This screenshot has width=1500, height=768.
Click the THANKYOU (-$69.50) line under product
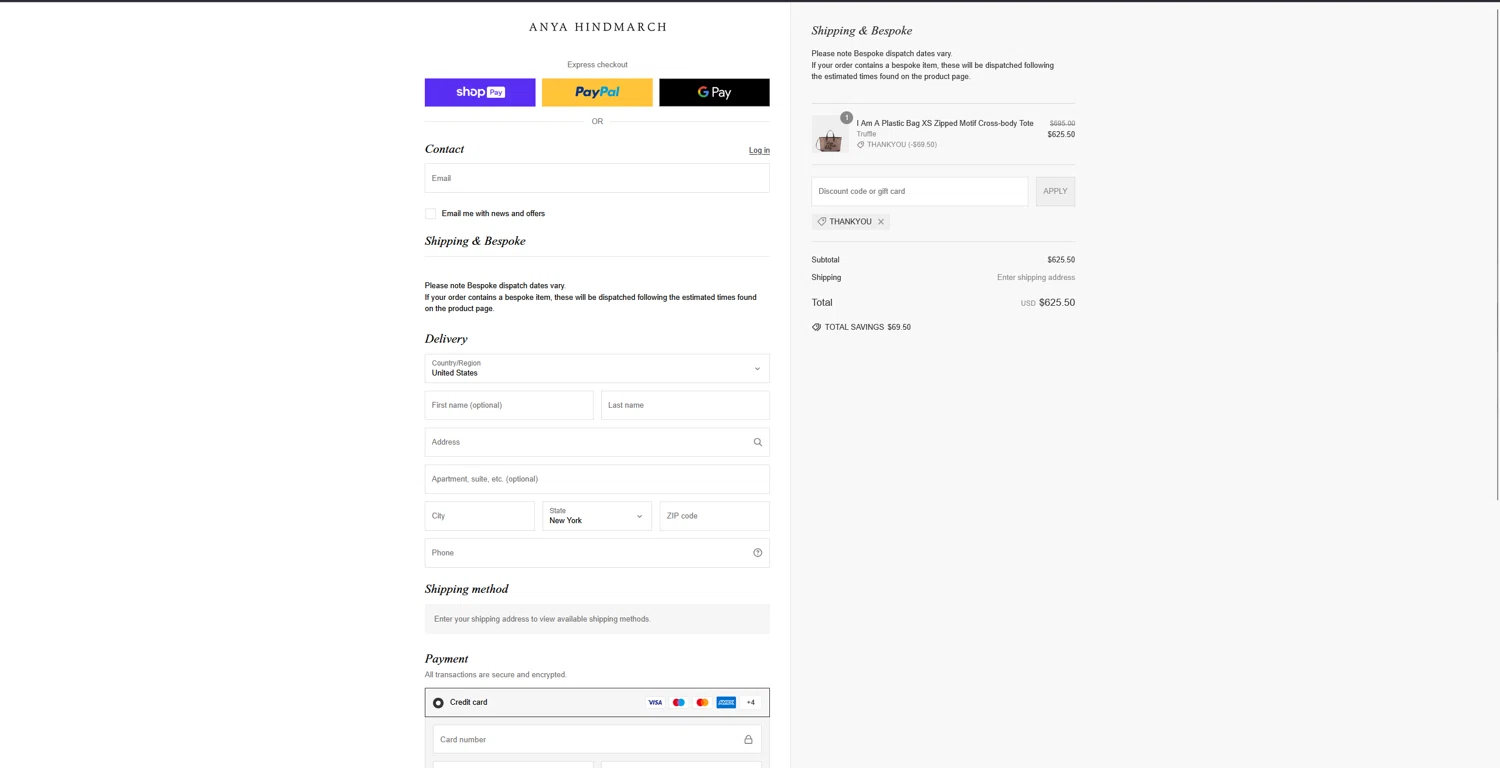coord(897,145)
